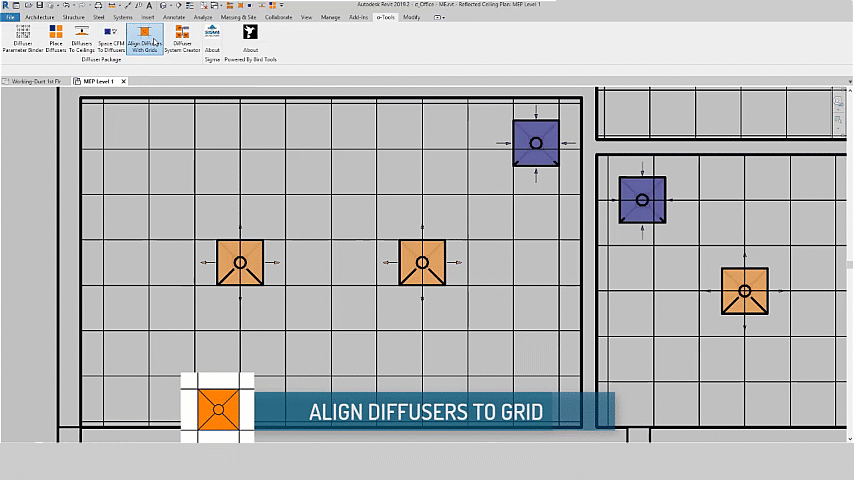Select the middle orange diffuser
854x480 pixels.
(x=422, y=263)
